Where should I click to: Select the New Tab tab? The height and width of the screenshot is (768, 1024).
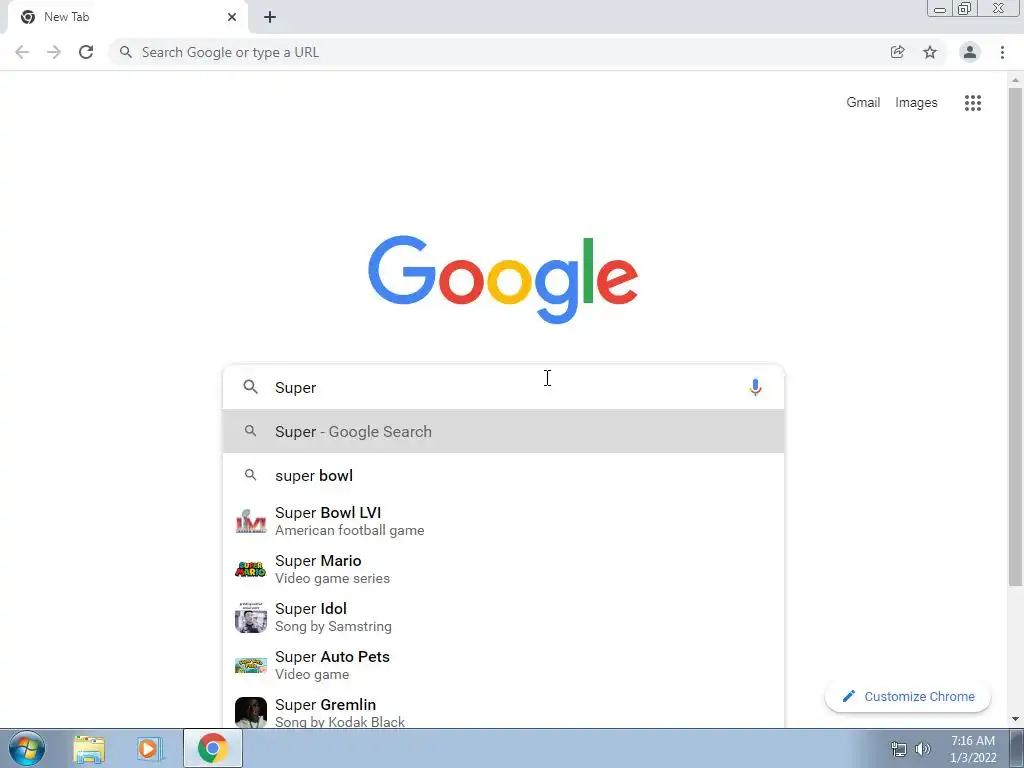pos(127,17)
